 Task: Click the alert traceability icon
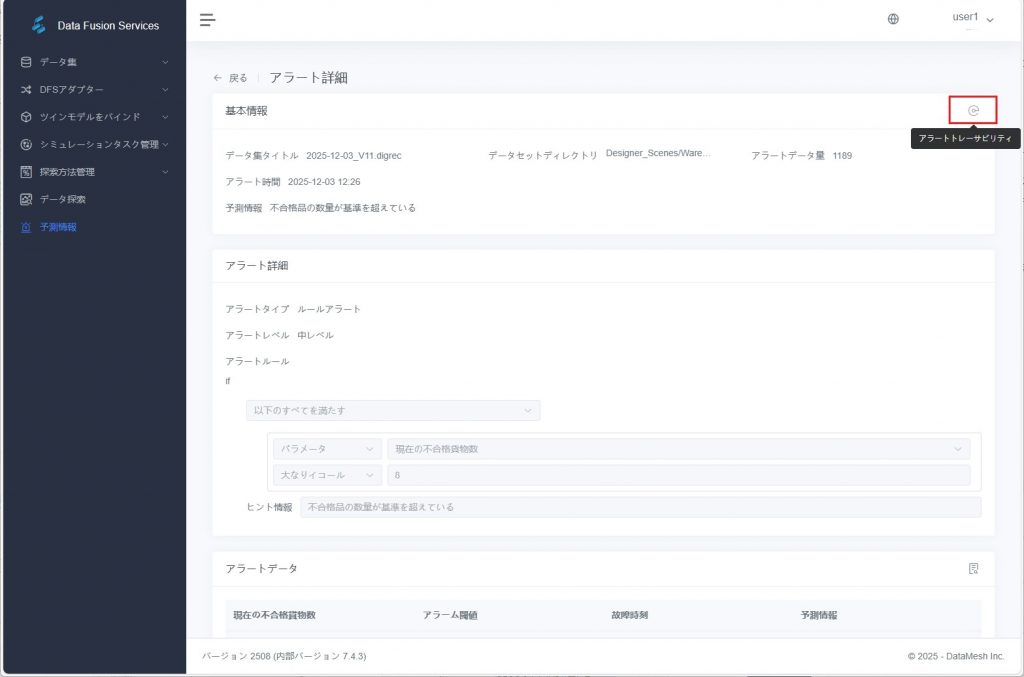click(x=973, y=111)
